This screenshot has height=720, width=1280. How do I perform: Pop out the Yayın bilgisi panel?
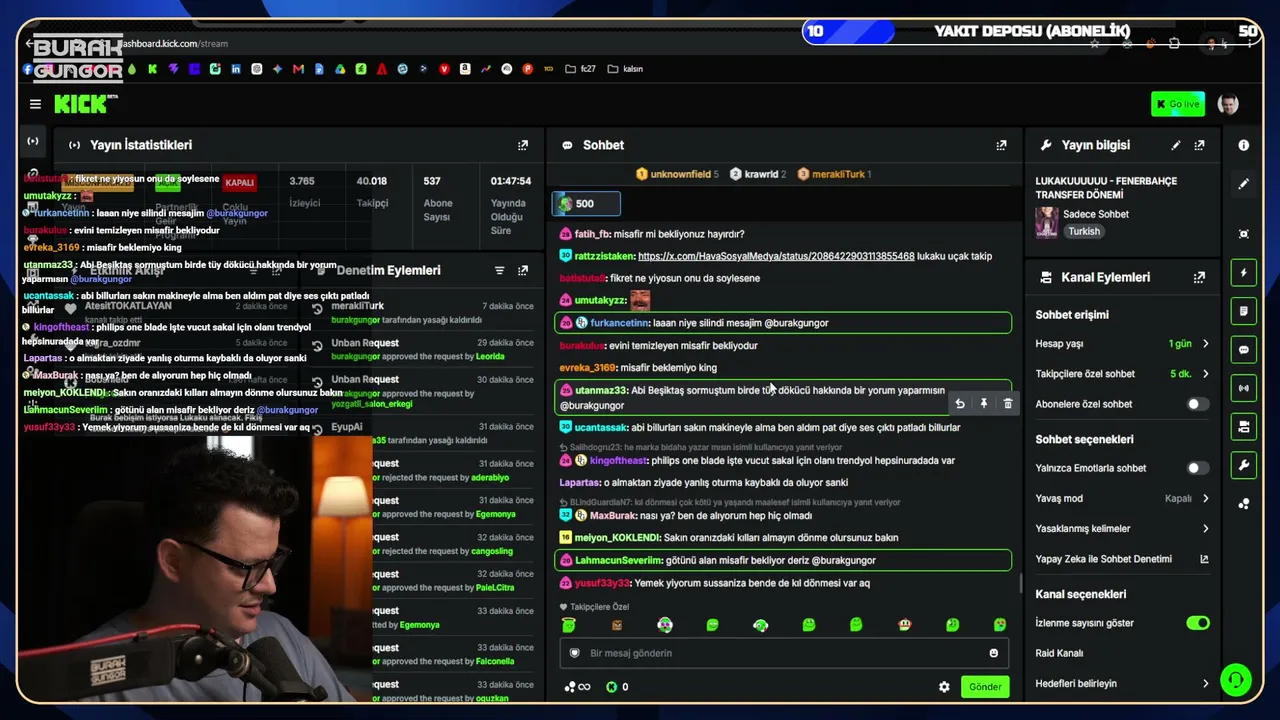click(x=1199, y=145)
